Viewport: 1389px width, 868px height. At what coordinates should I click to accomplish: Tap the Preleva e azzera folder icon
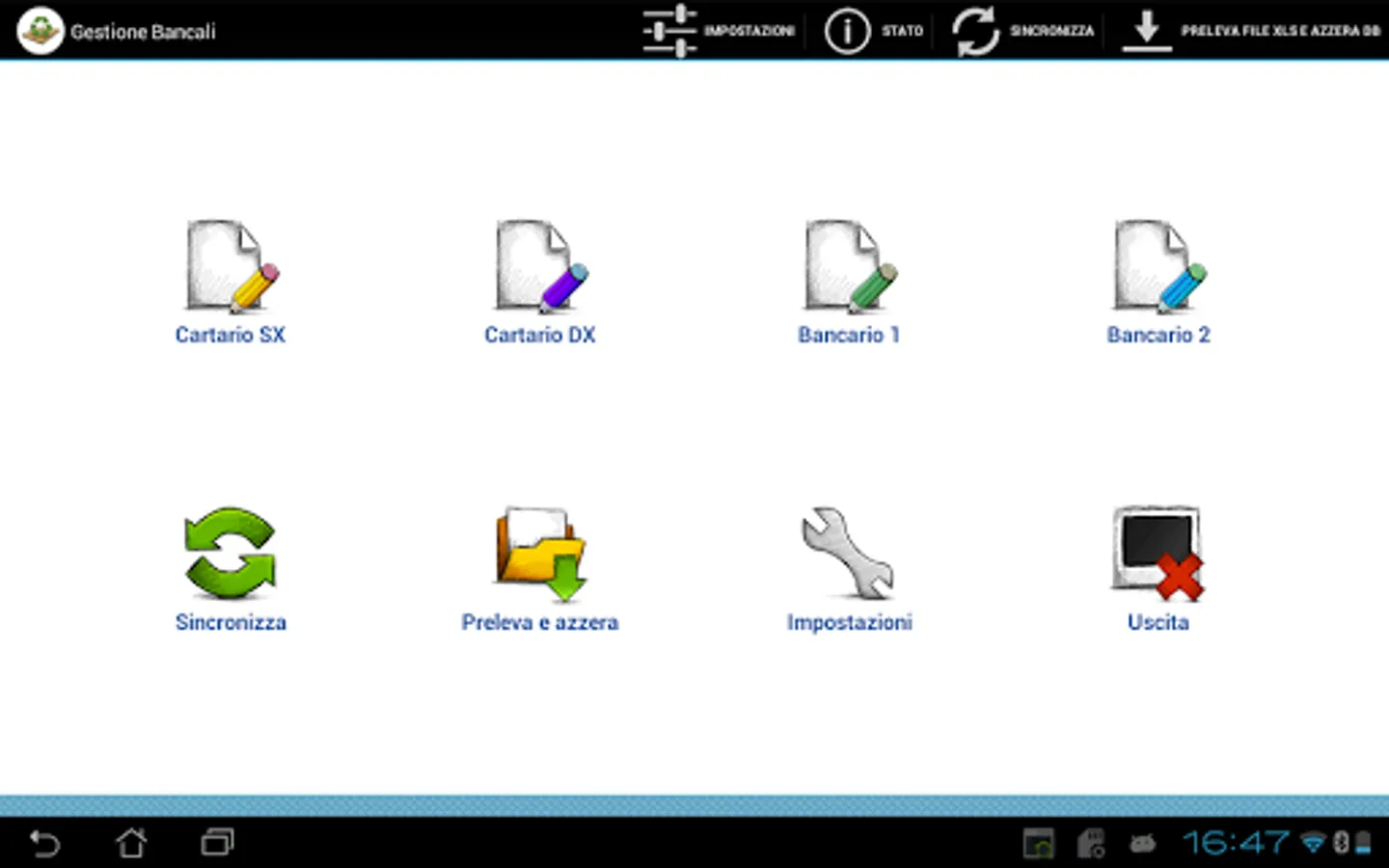[540, 553]
